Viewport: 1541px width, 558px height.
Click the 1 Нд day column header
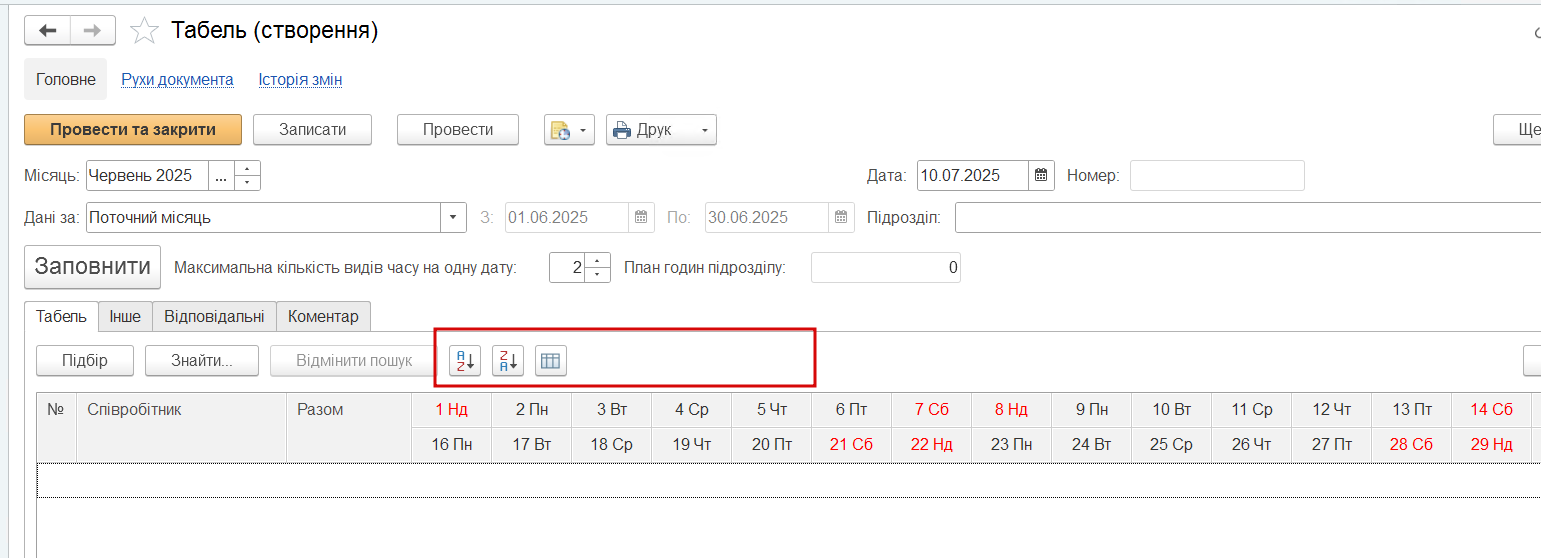coord(452,410)
